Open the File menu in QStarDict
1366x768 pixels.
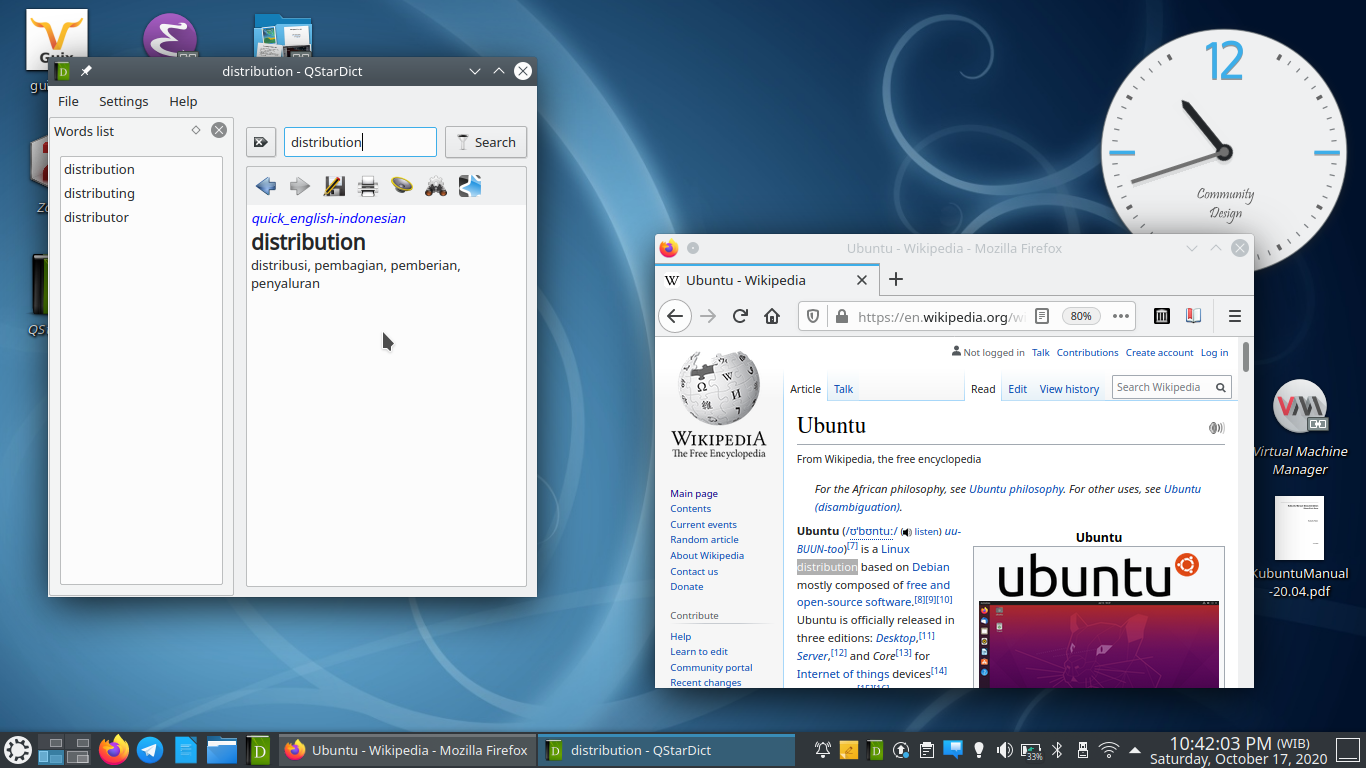pos(68,101)
